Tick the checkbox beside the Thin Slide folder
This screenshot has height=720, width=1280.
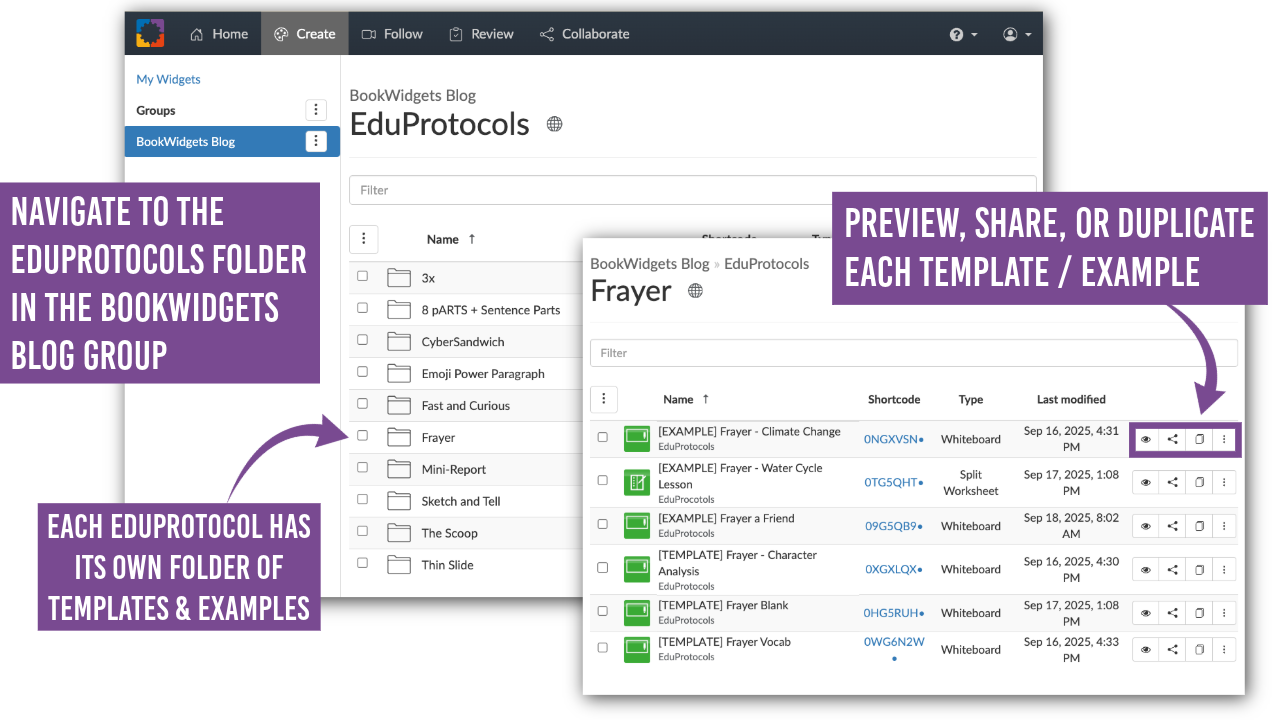[363, 563]
